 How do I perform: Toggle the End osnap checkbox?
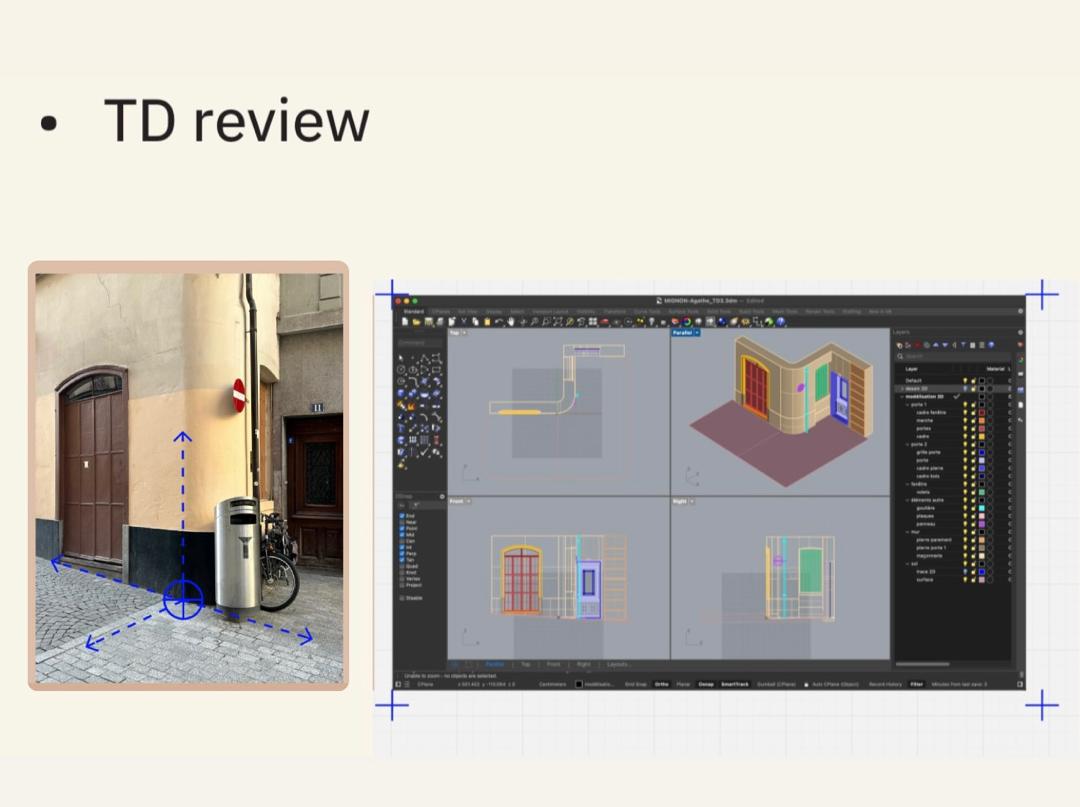(x=402, y=516)
